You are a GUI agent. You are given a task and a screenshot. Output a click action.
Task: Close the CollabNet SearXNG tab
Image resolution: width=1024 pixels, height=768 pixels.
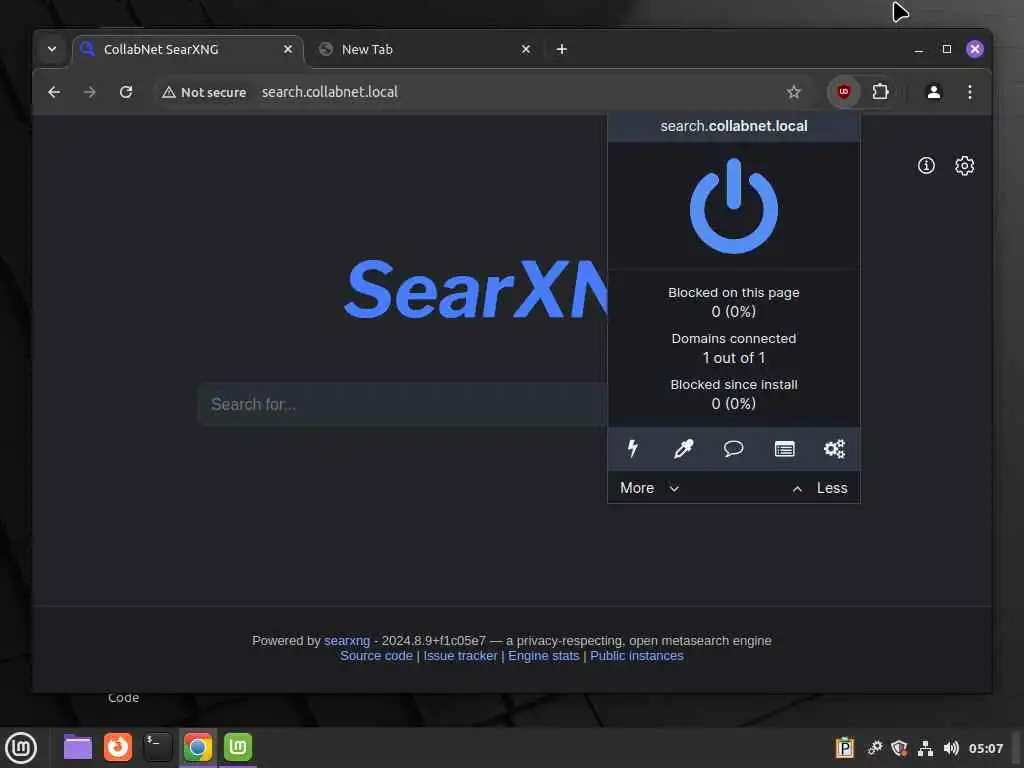(x=287, y=50)
